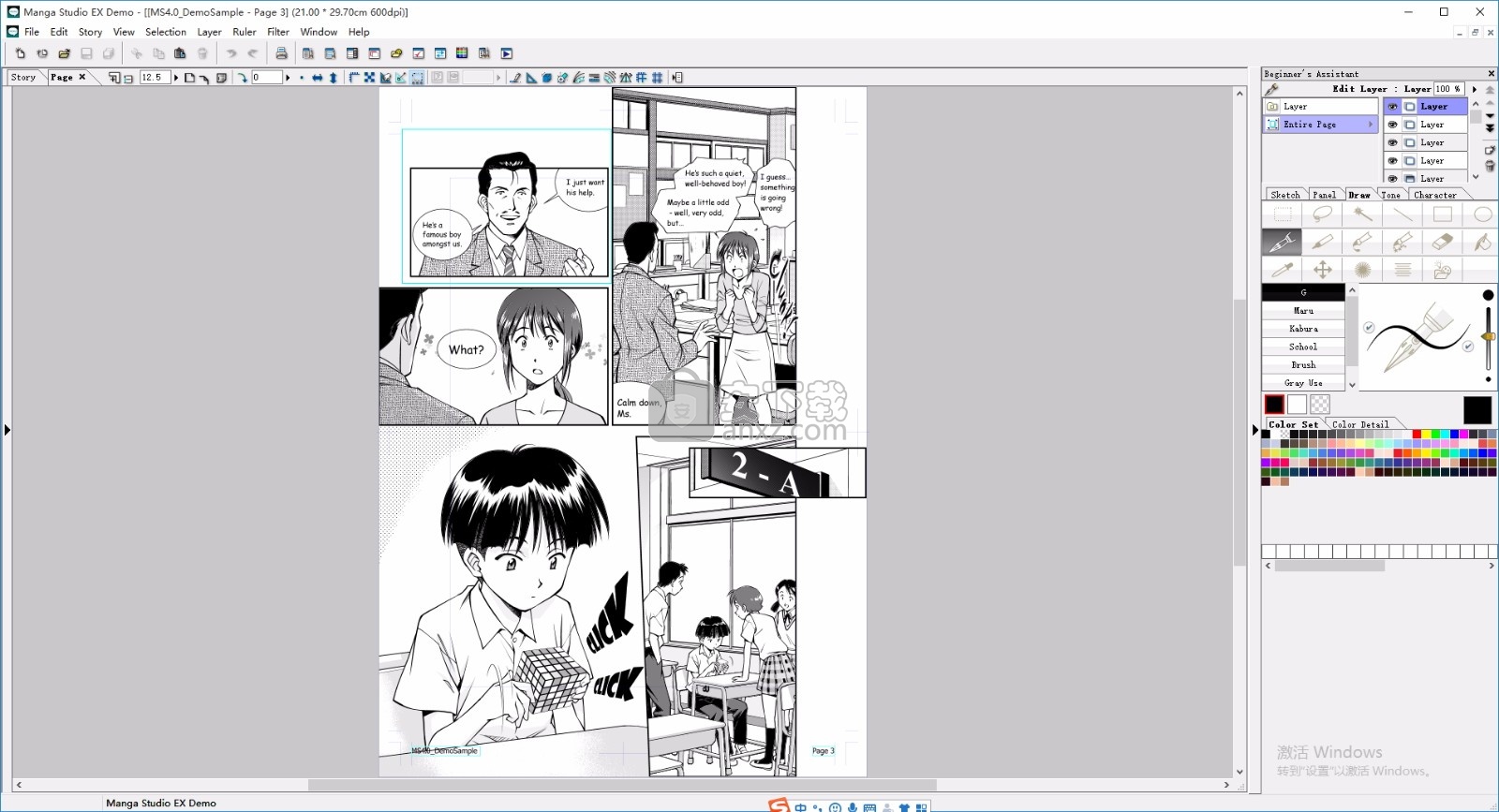This screenshot has width=1499, height=812.
Task: Open the Ruler menu
Action: coord(245,32)
